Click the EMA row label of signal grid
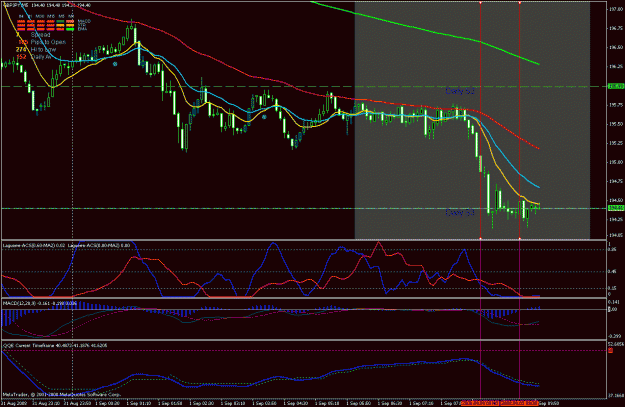This screenshot has width=625, height=407. 82,29
